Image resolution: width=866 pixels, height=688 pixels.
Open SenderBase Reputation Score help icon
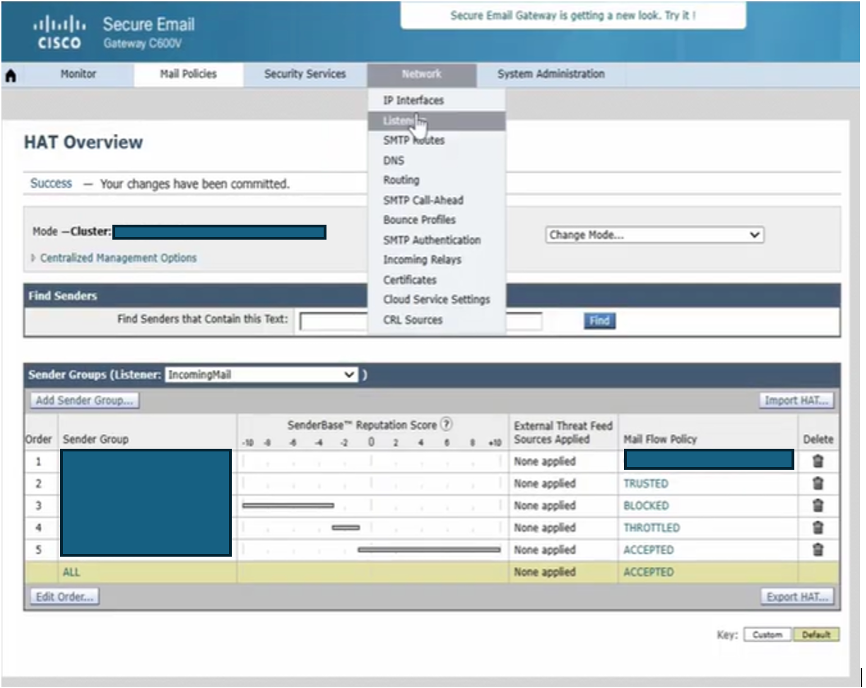pos(446,424)
